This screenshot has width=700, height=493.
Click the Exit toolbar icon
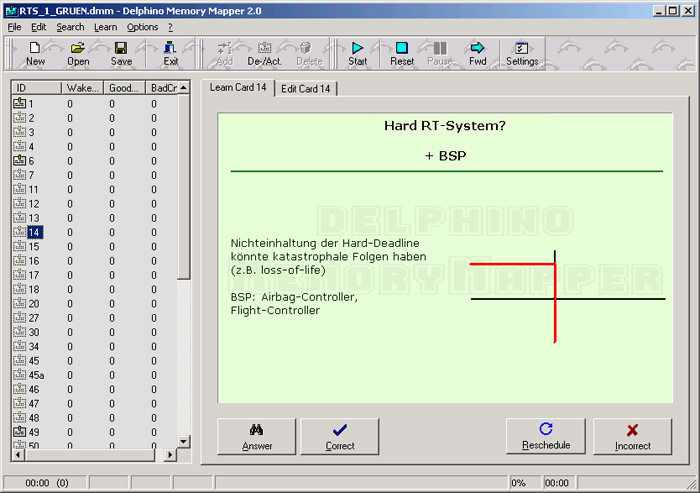tap(170, 48)
